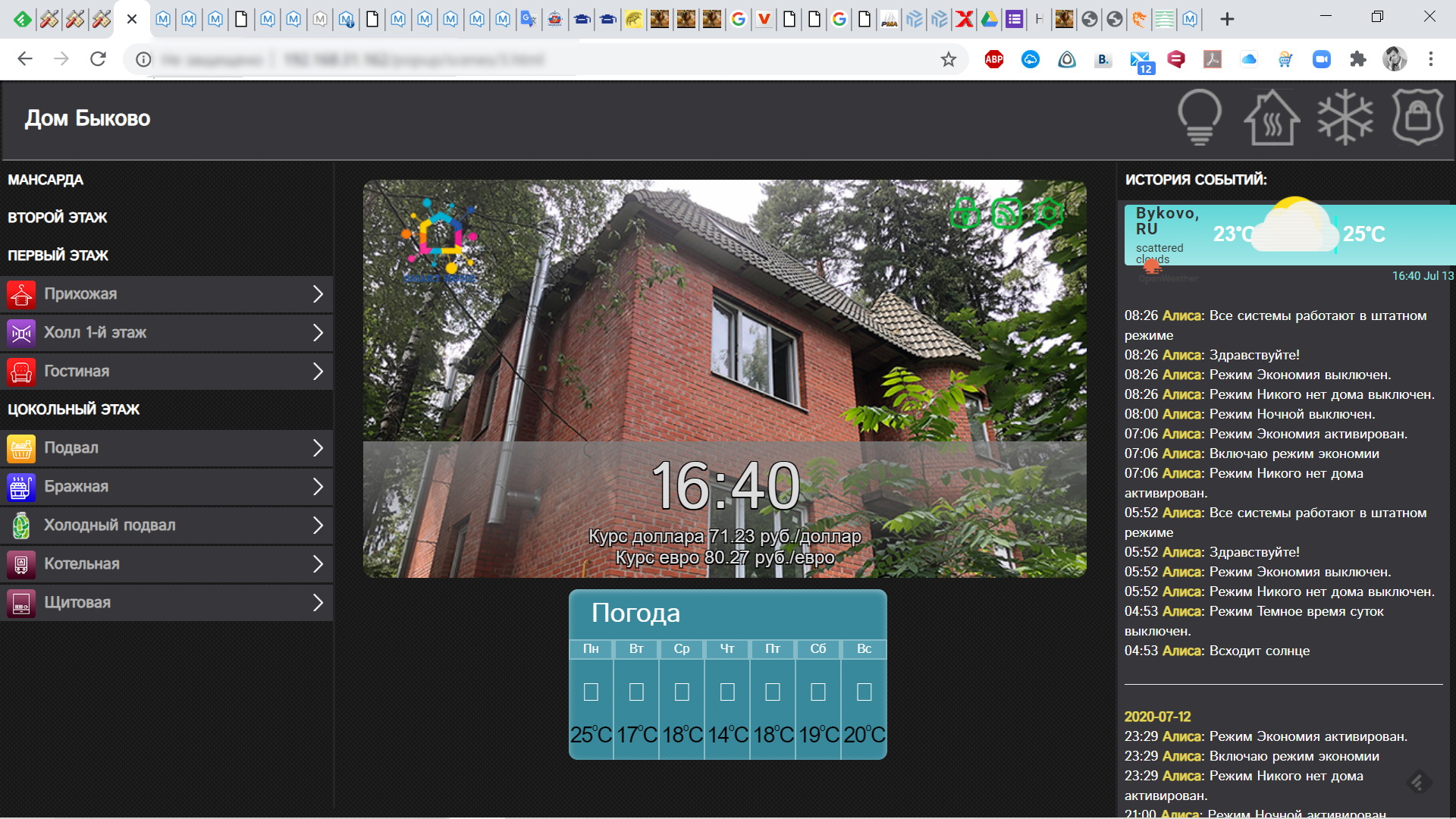1456x819 pixels.
Task: Open the ВТОРОЙ ЭТАЖ floor section
Action: (x=58, y=218)
